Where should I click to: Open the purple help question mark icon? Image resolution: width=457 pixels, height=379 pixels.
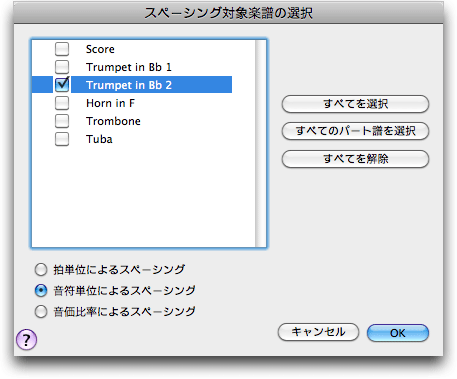26,339
